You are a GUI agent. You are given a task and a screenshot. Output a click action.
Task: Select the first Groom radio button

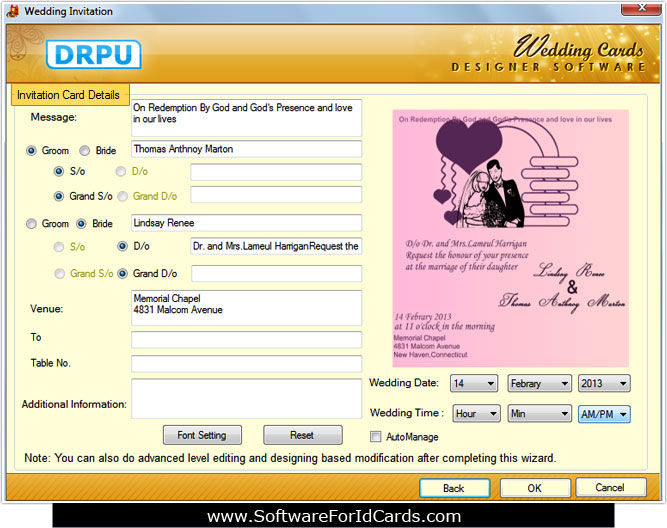click(31, 151)
